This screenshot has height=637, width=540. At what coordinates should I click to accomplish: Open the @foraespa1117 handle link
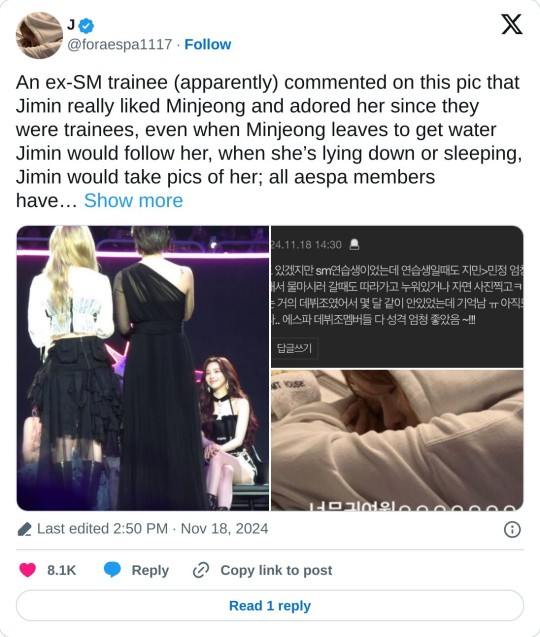coord(120,44)
